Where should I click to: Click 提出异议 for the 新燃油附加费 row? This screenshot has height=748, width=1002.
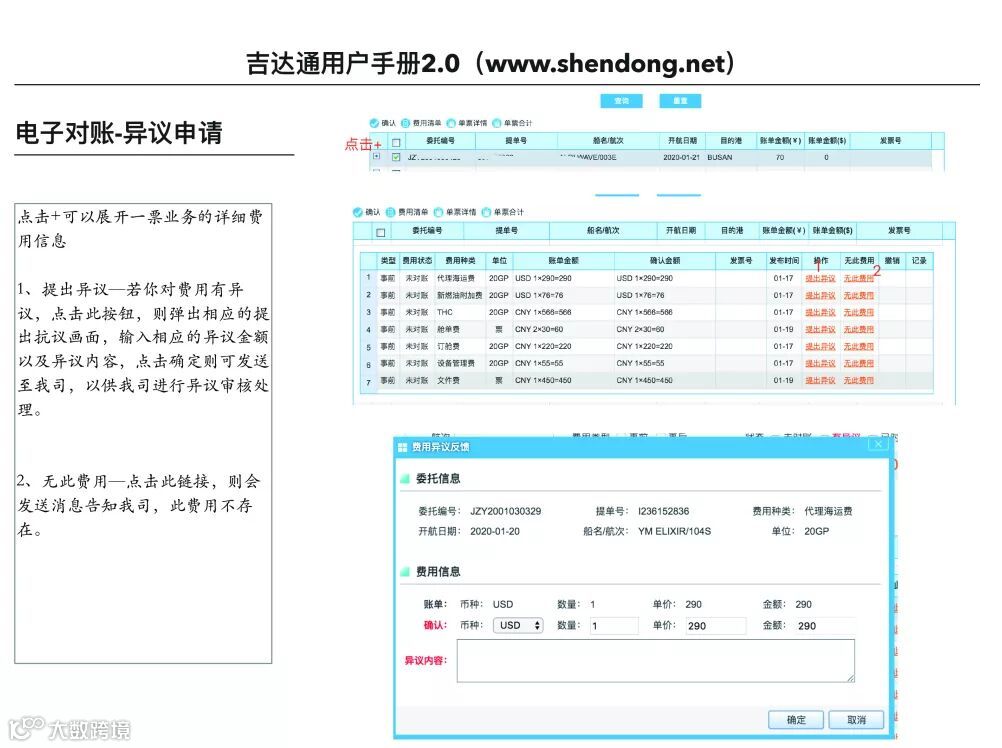click(821, 296)
